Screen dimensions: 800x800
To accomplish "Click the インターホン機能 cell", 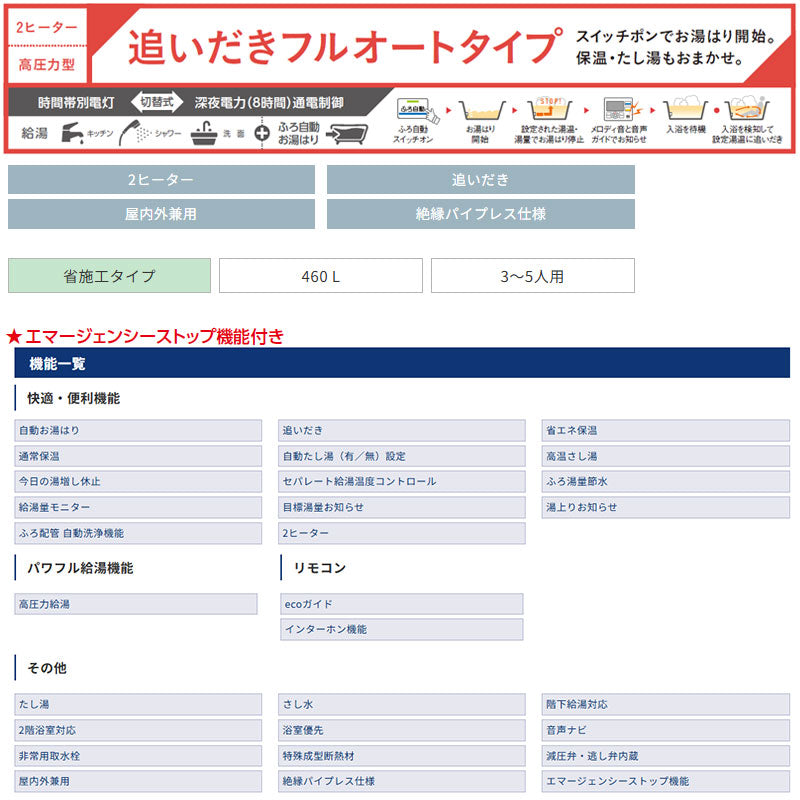I will click(x=402, y=630).
